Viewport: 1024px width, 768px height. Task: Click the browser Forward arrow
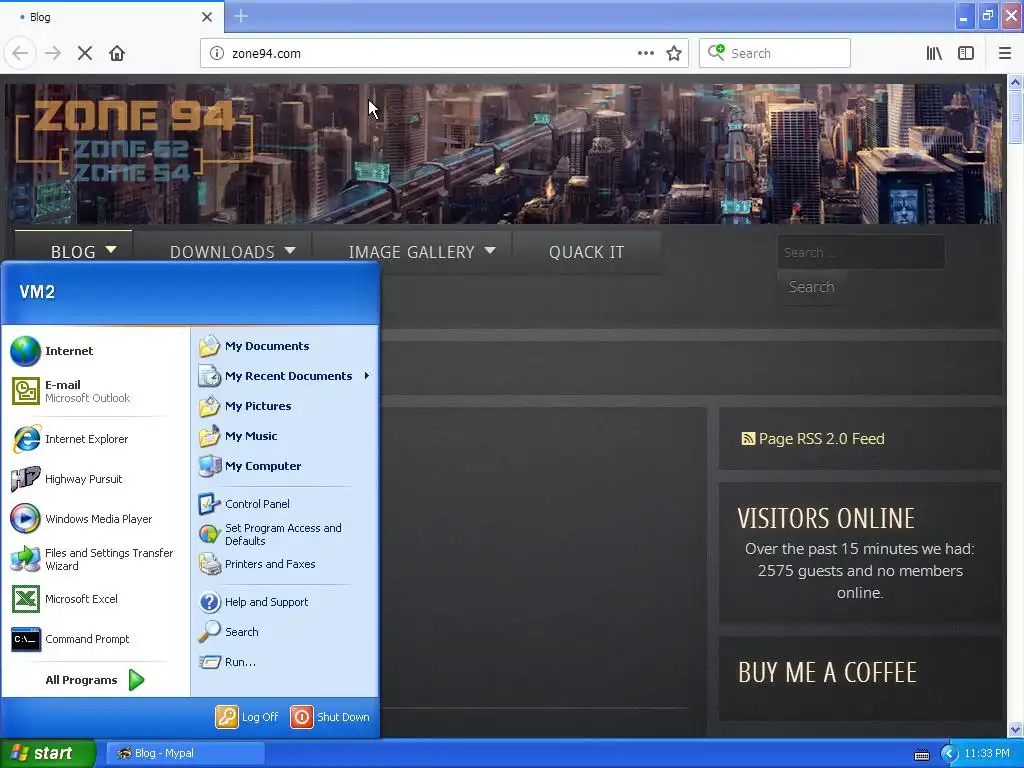coord(53,54)
